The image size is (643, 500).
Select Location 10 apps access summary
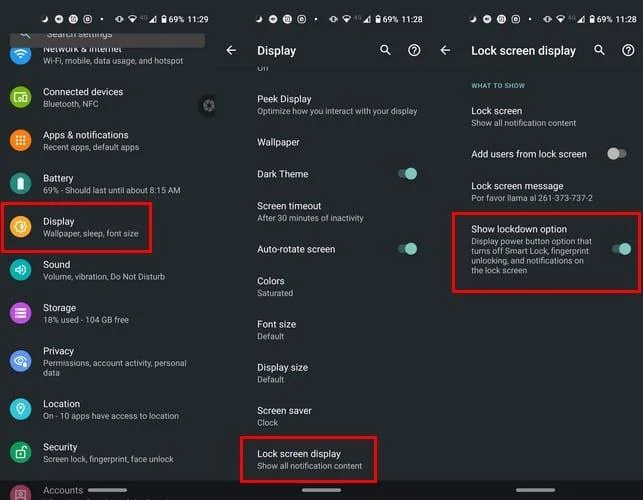click(x=111, y=416)
